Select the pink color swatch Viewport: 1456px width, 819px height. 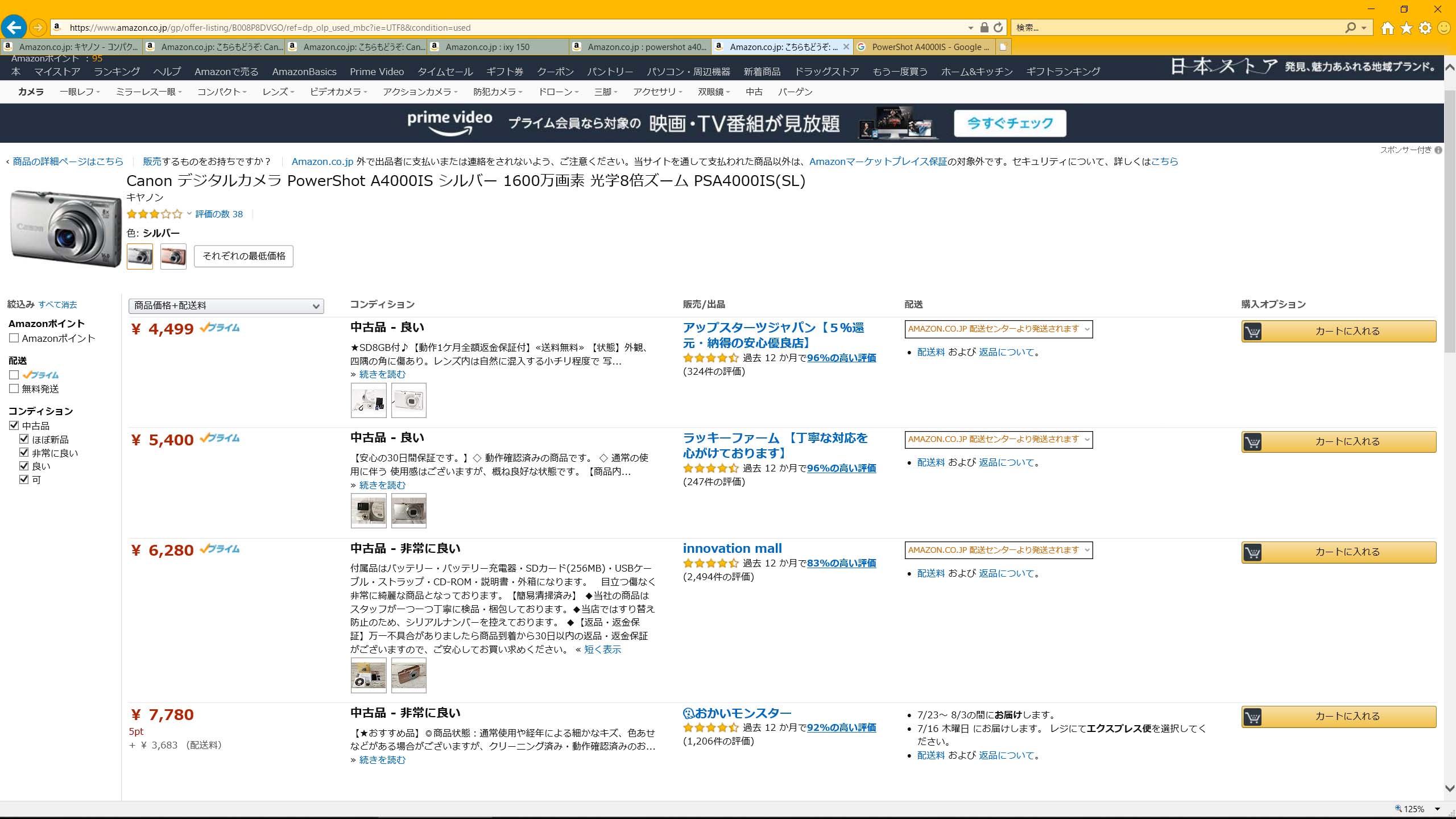pos(173,257)
